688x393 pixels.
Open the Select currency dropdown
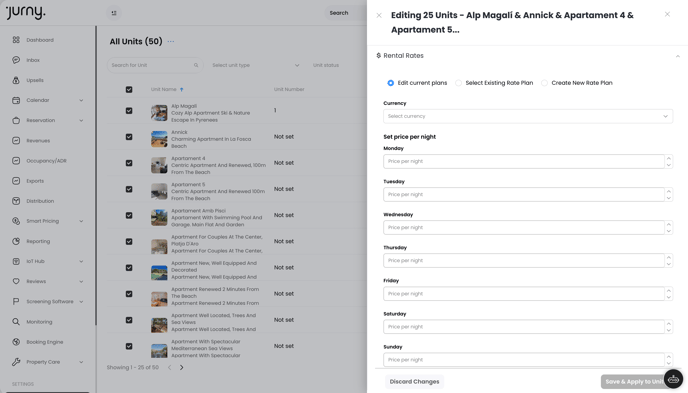coord(528,116)
